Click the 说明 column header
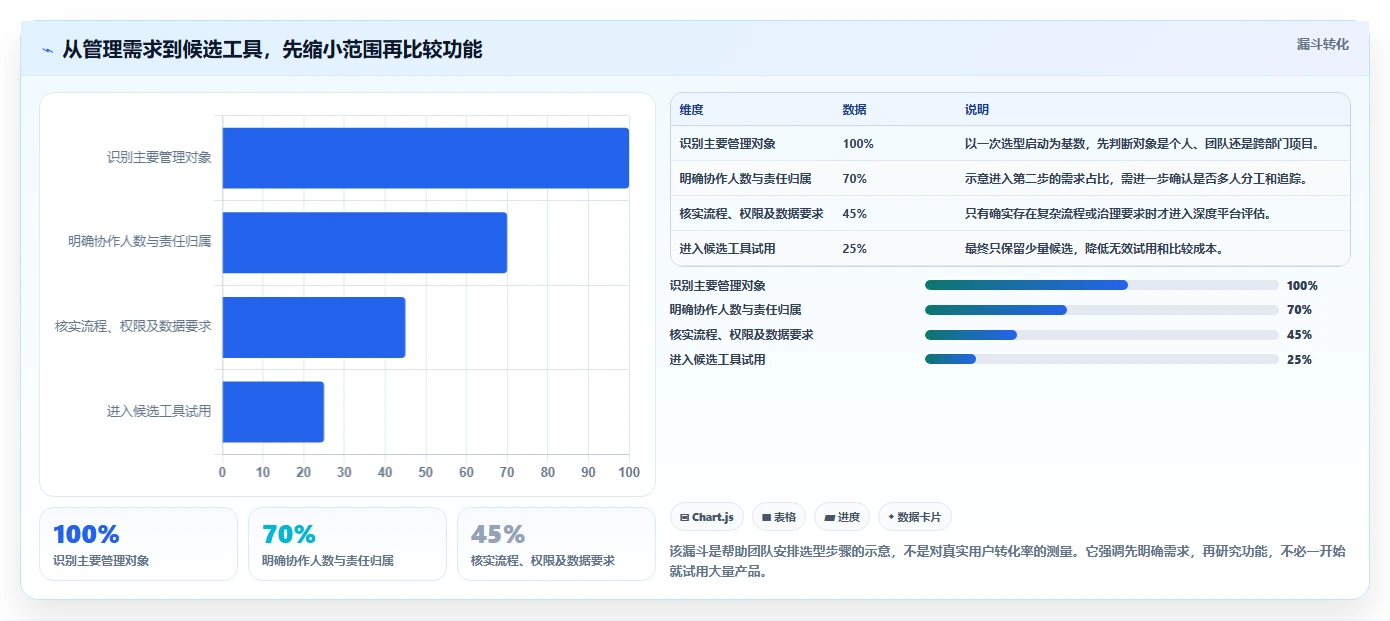 click(x=977, y=110)
